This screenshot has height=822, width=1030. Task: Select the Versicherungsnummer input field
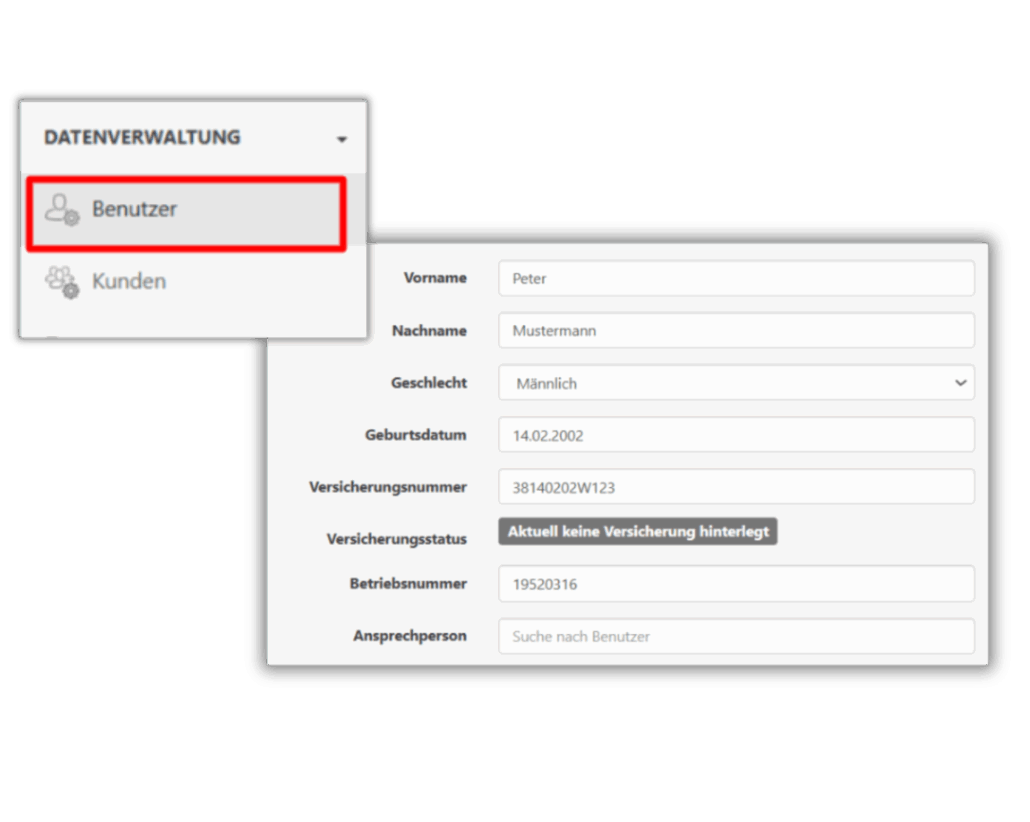735,487
